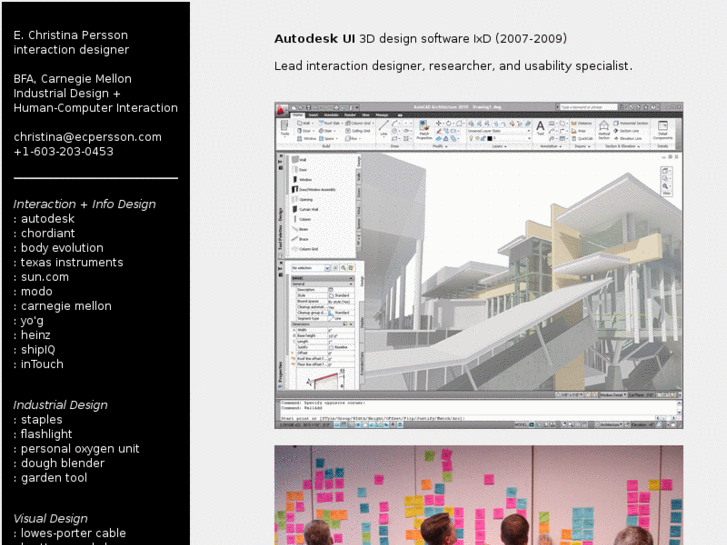Click the 'Human-Computer Interaction' line
The image size is (727, 545).
pyautogui.click(x=96, y=108)
